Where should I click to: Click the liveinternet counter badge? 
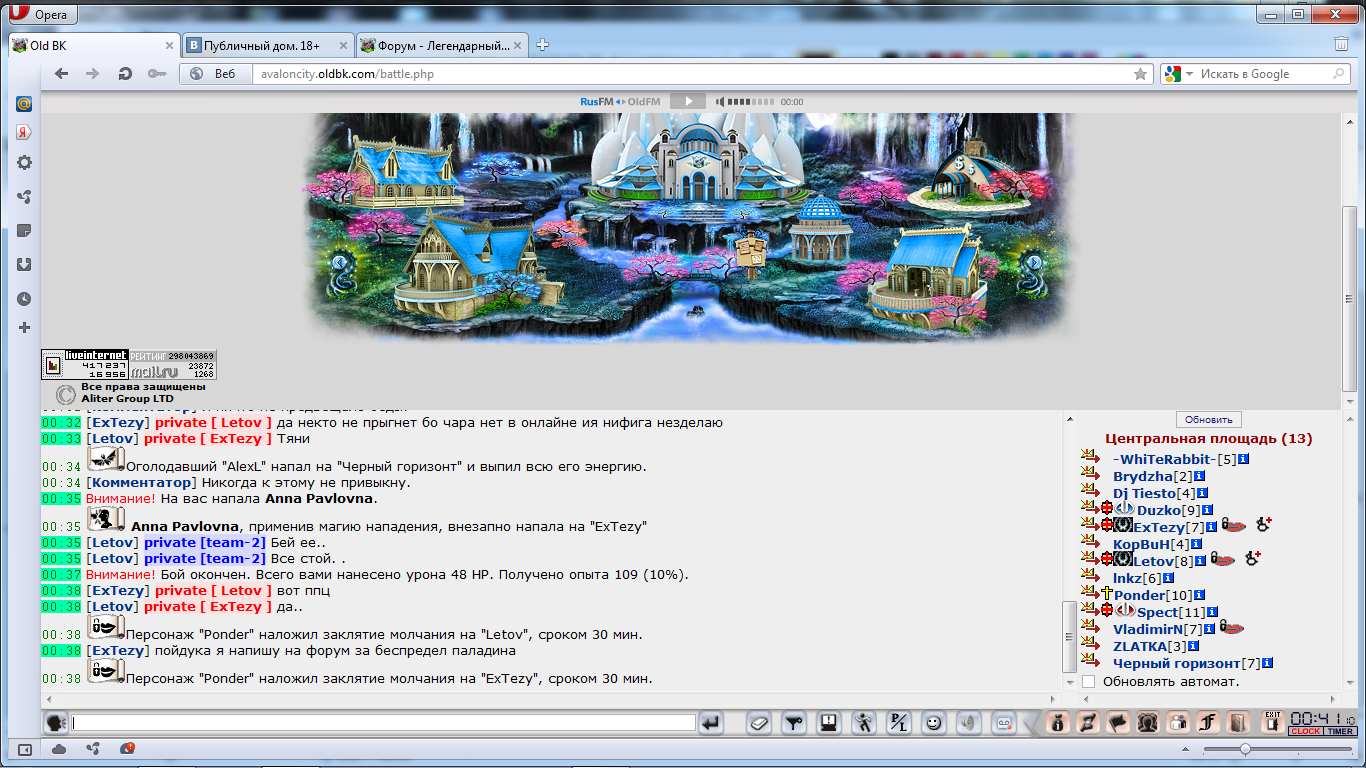[x=85, y=364]
